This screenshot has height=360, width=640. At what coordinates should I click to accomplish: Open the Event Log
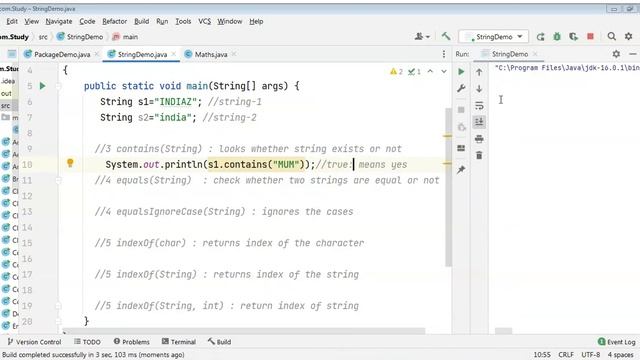click(617, 342)
